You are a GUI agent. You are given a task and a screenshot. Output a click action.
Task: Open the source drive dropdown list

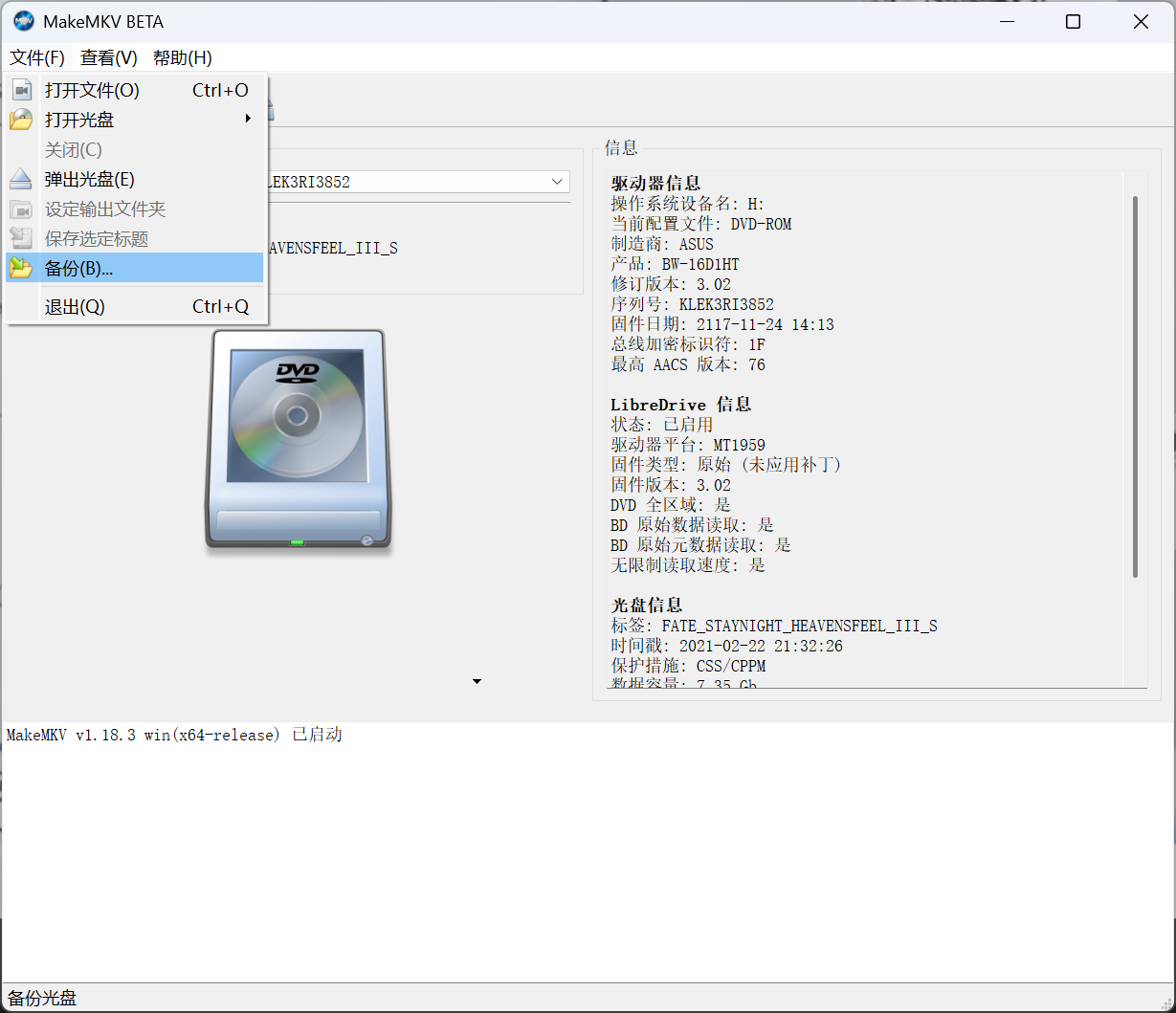pos(557,182)
